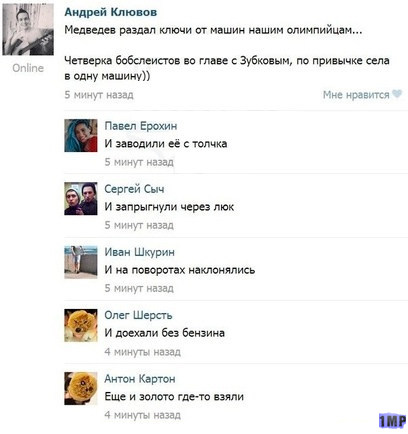
Task: Open Павел Ерохин's avatar thumbnail
Action: tap(81, 136)
